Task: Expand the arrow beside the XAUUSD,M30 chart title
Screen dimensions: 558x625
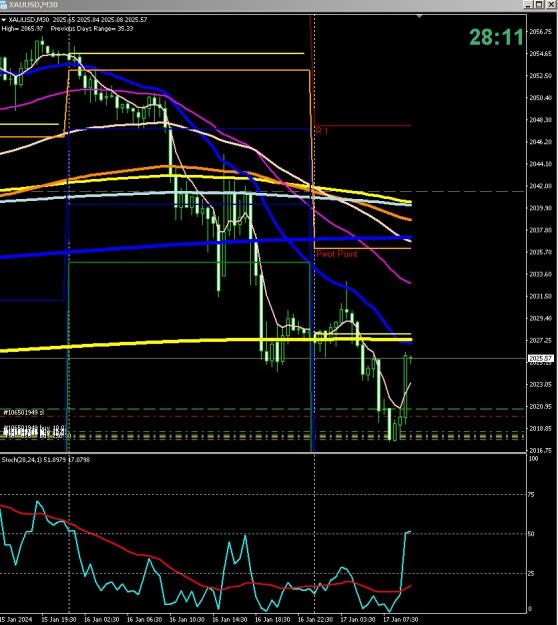Action: 4,20
